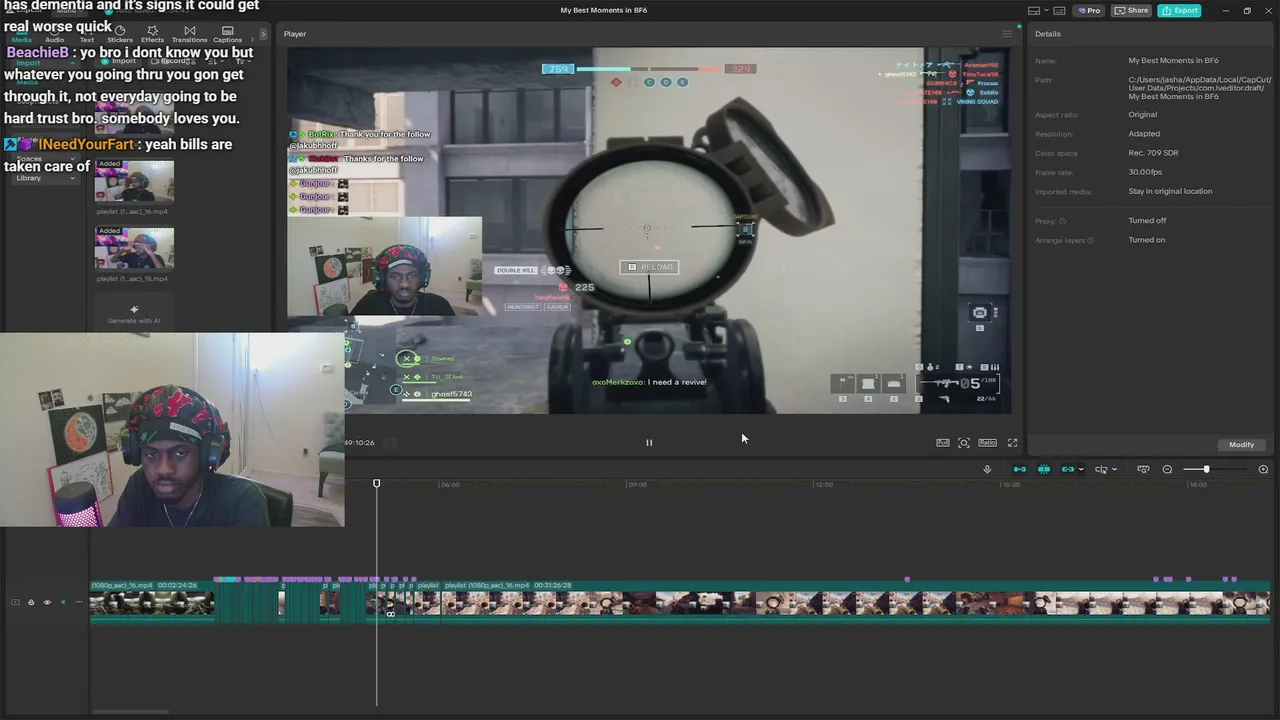Open the Effects tab

point(152,35)
